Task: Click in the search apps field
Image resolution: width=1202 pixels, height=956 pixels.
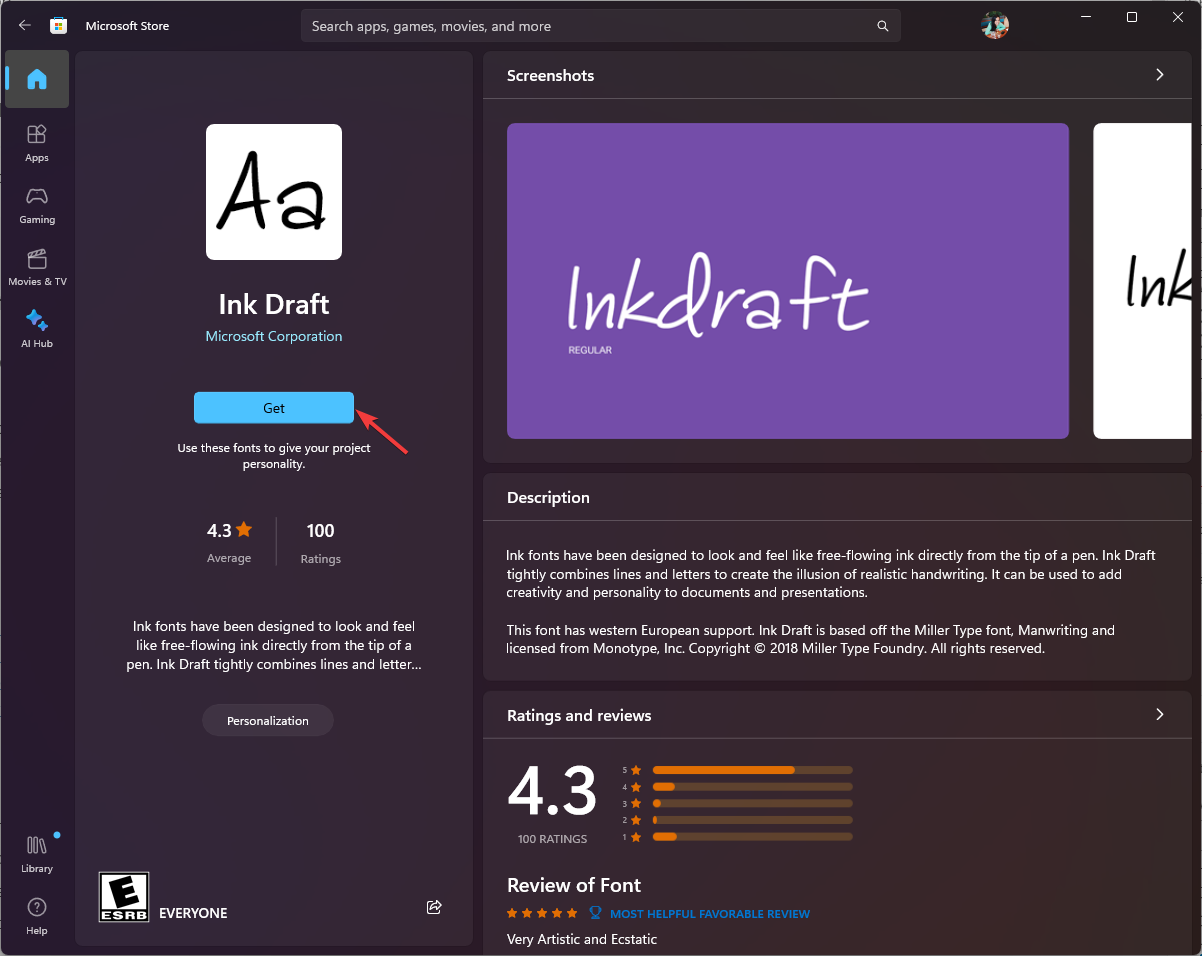Action: click(x=600, y=26)
